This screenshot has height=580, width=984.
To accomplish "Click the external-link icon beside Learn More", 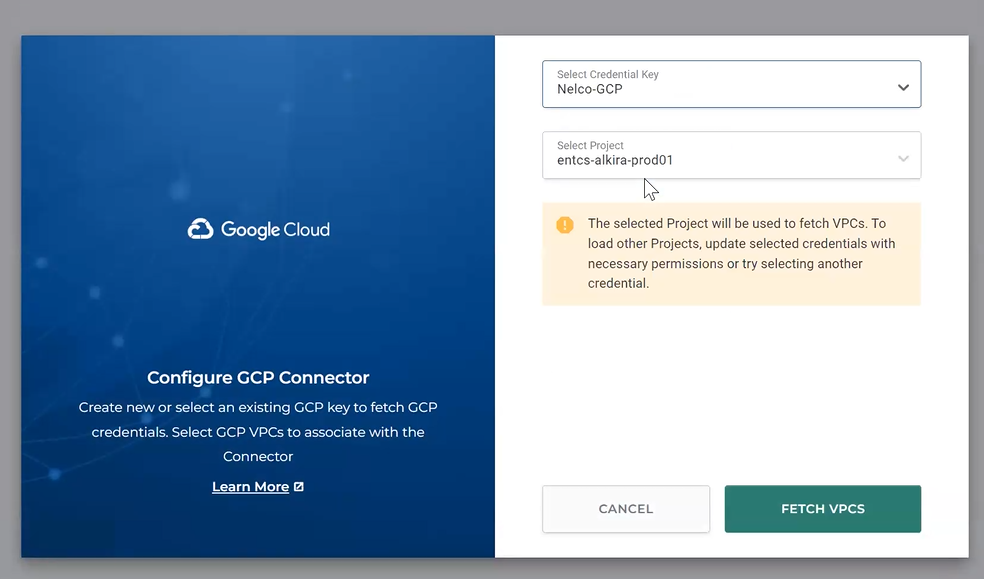I will 299,487.
